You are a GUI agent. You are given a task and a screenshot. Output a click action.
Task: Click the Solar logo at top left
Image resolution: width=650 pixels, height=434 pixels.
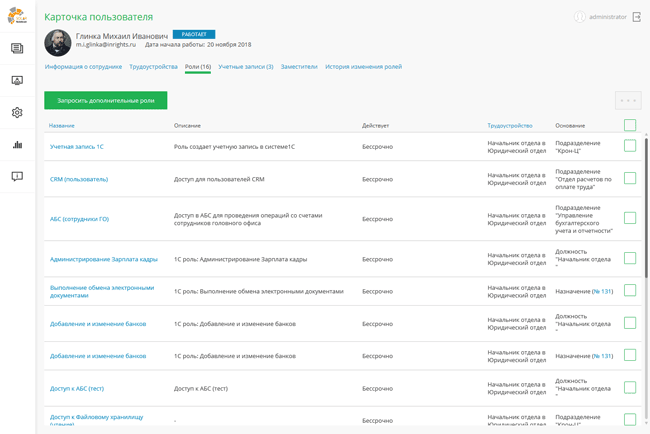pyautogui.click(x=17, y=16)
